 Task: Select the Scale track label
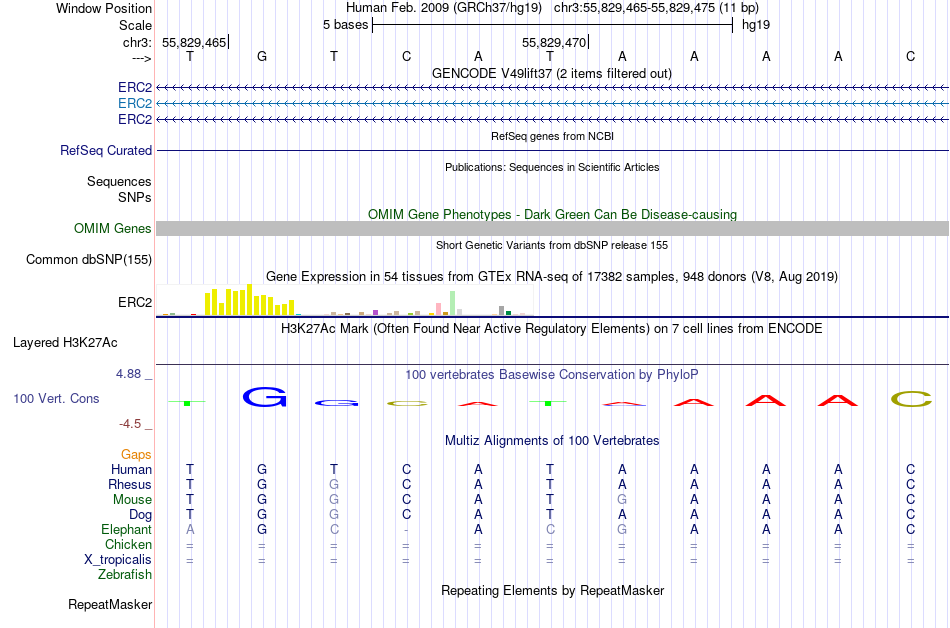135,25
